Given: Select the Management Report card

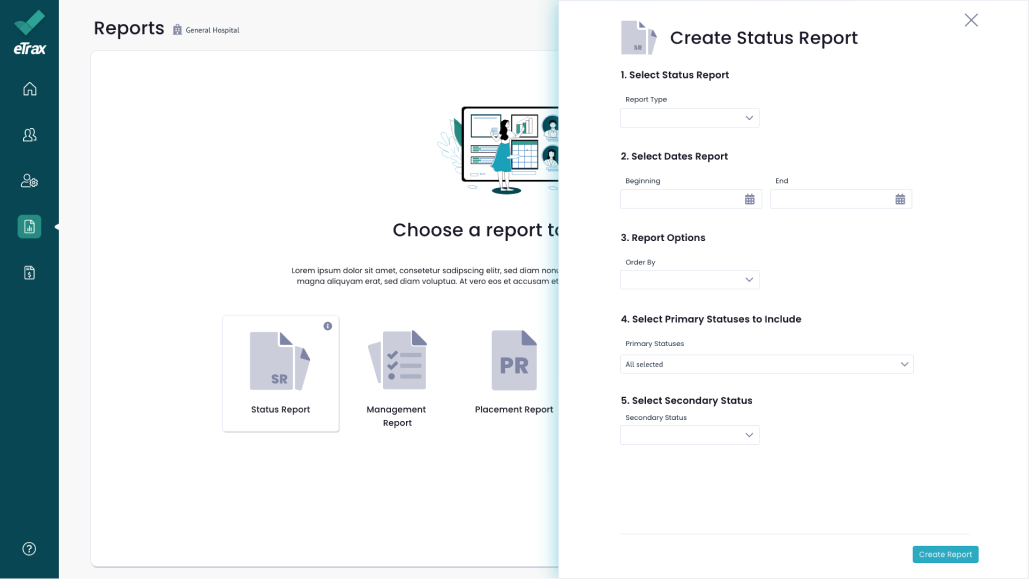Looking at the screenshot, I should [397, 374].
